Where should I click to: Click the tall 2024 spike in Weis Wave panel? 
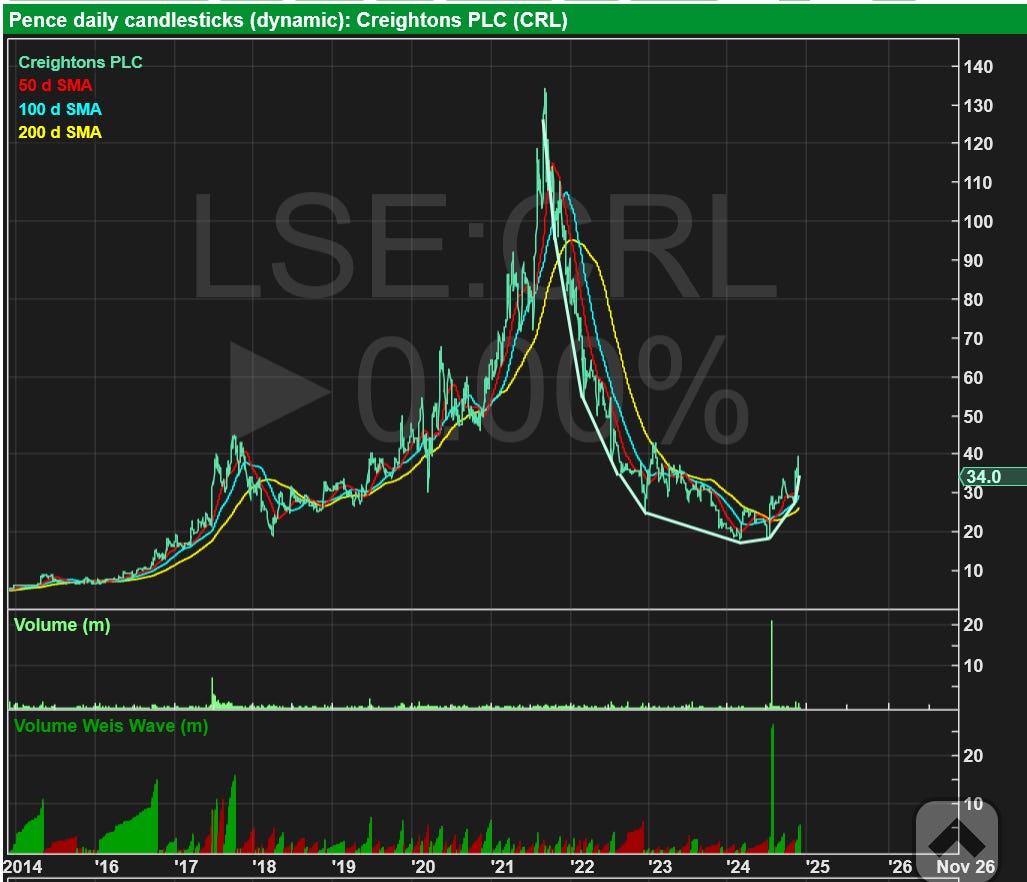pos(772,787)
